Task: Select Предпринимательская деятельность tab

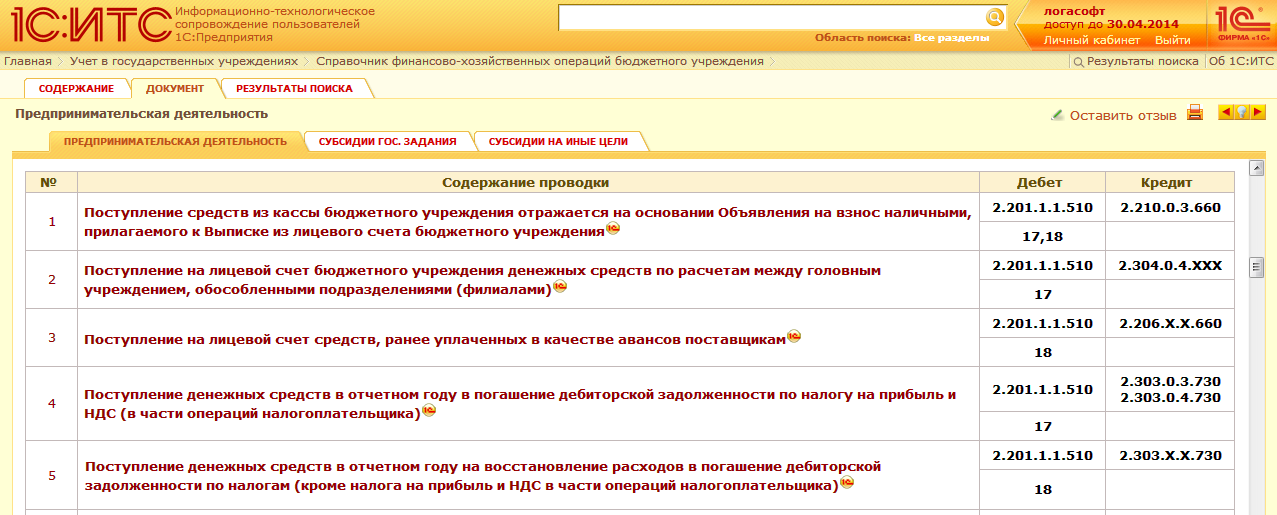Action: coord(175,141)
